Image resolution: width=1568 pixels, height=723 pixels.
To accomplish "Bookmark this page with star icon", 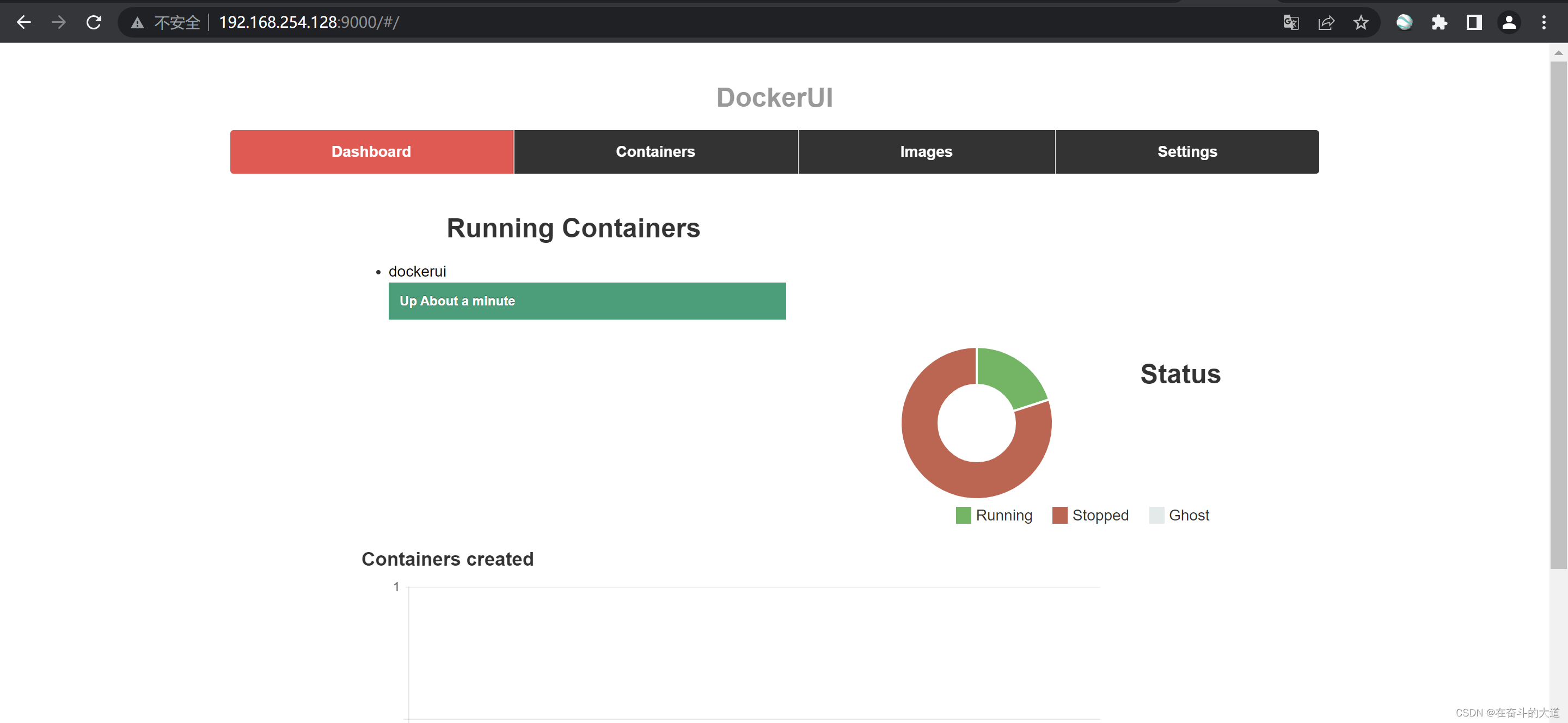I will click(1361, 22).
